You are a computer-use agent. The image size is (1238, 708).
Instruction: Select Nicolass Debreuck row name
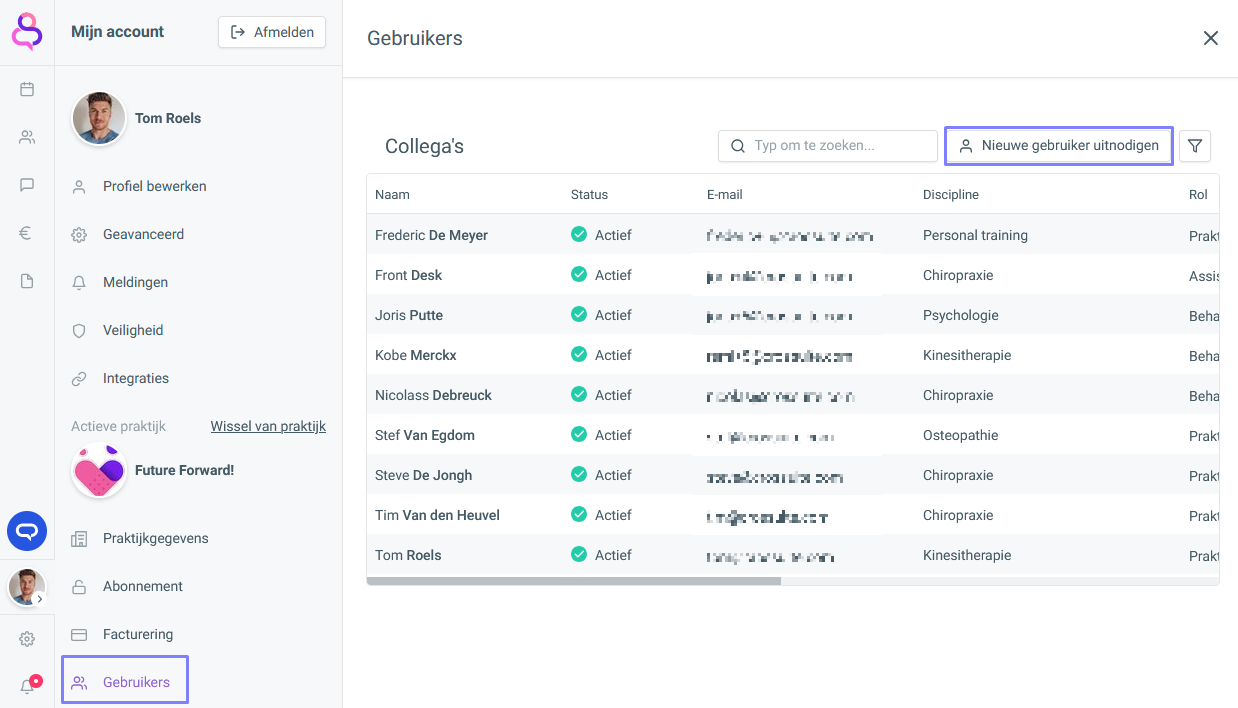coord(433,395)
